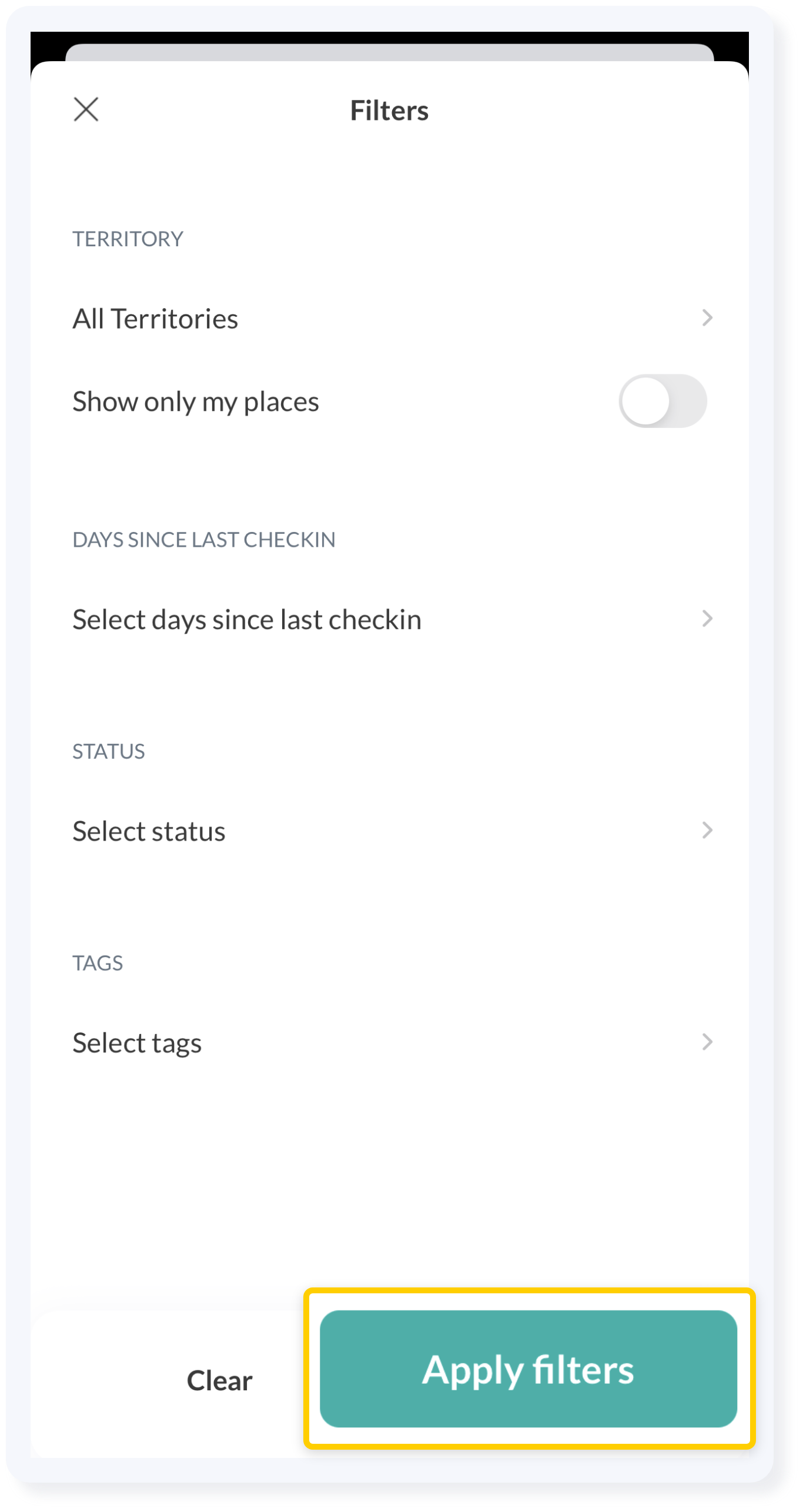Viewport: 803px width, 1512px height.
Task: Click the chevron arrow beside Select status
Action: [x=707, y=831]
